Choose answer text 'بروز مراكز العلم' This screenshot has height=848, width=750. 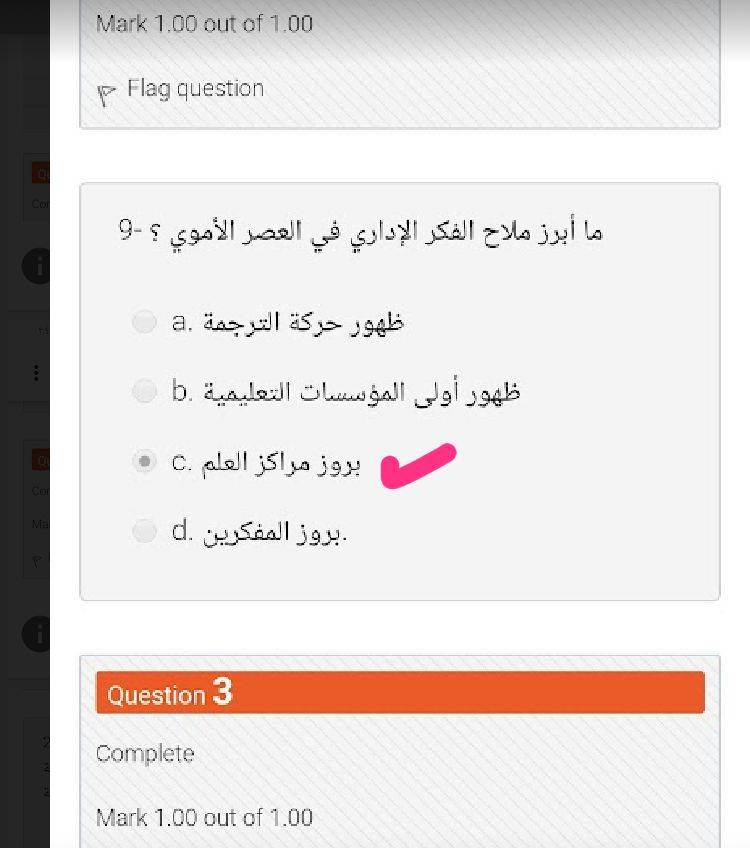(280, 463)
